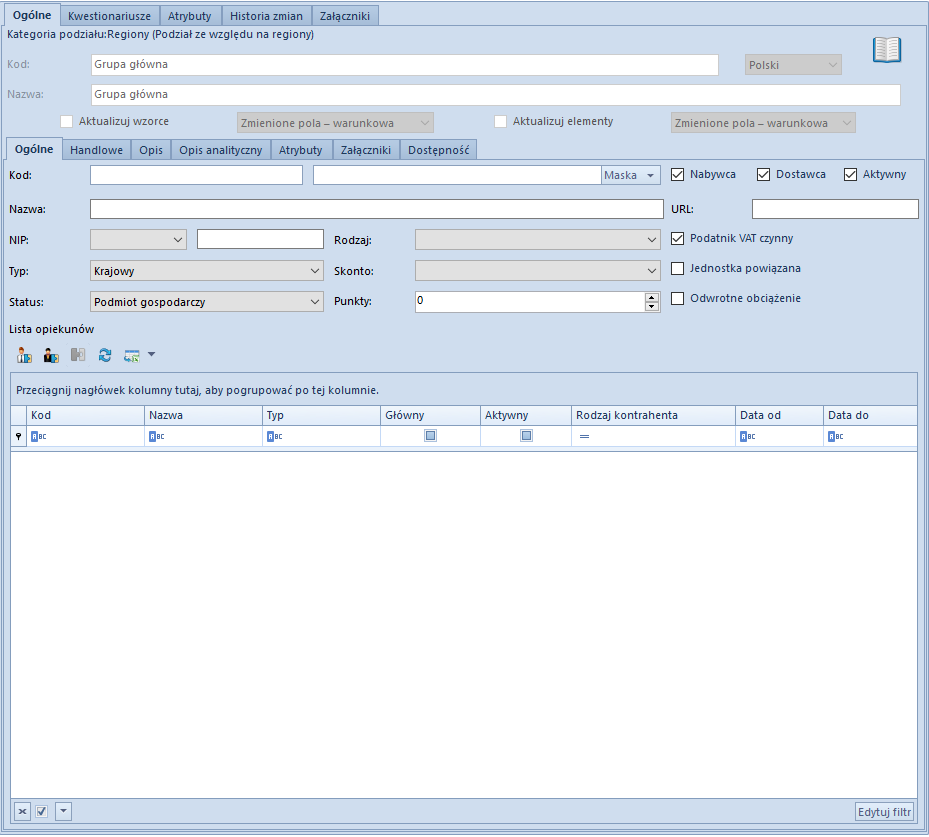
Task: Click the Kod field beside the Maska button
Action: pyautogui.click(x=457, y=175)
